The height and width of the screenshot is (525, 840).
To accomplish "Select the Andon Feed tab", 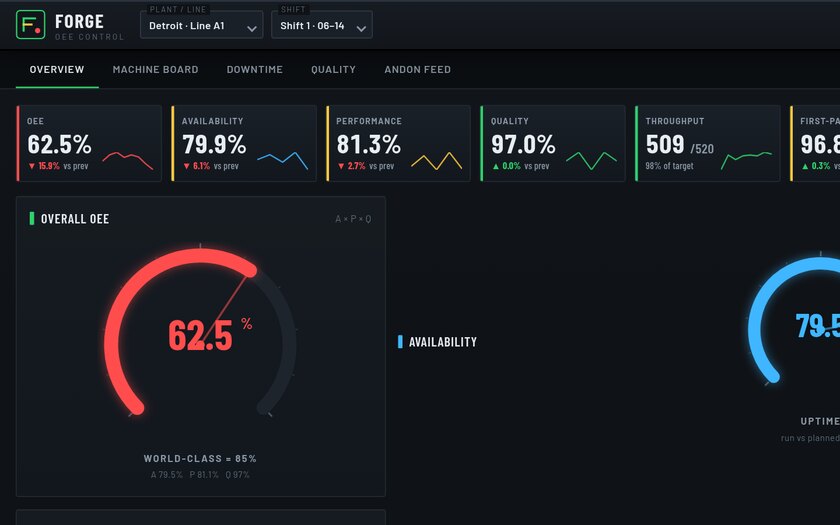I will (417, 70).
